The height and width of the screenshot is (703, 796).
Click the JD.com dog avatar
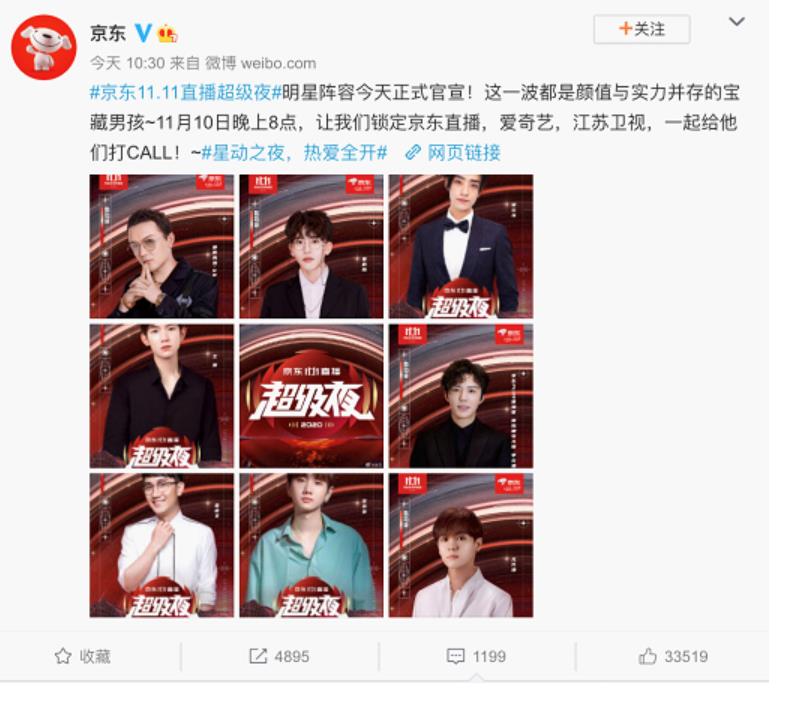point(44,48)
